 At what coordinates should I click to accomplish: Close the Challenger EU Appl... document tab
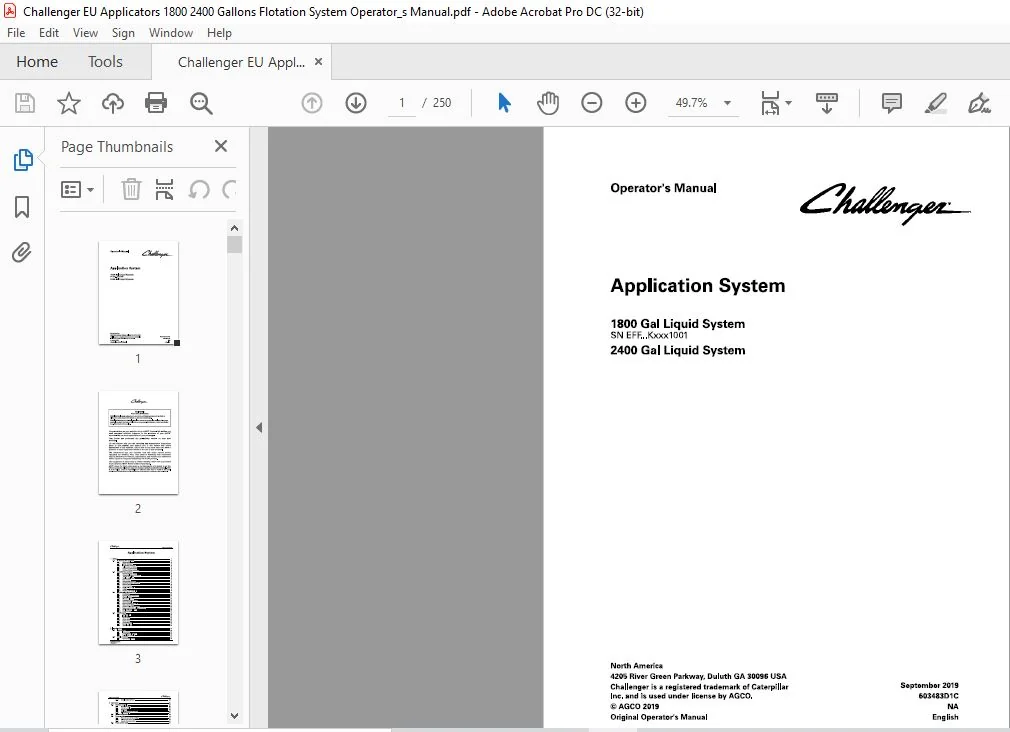pos(318,62)
